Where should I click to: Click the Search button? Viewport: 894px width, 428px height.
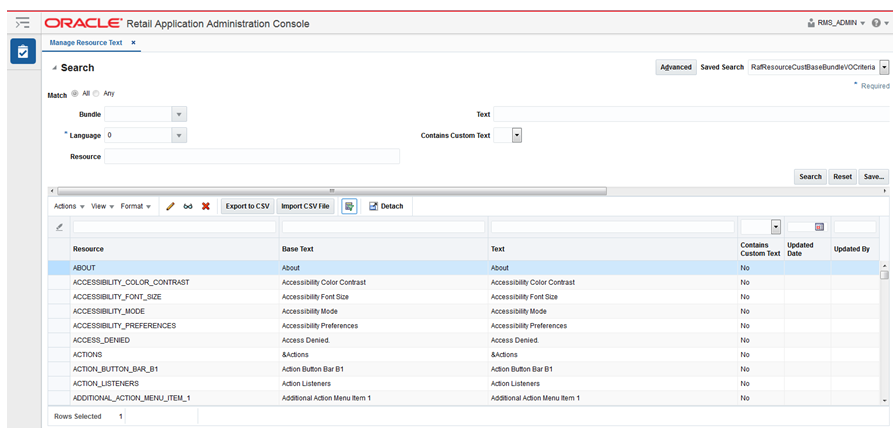coord(810,177)
